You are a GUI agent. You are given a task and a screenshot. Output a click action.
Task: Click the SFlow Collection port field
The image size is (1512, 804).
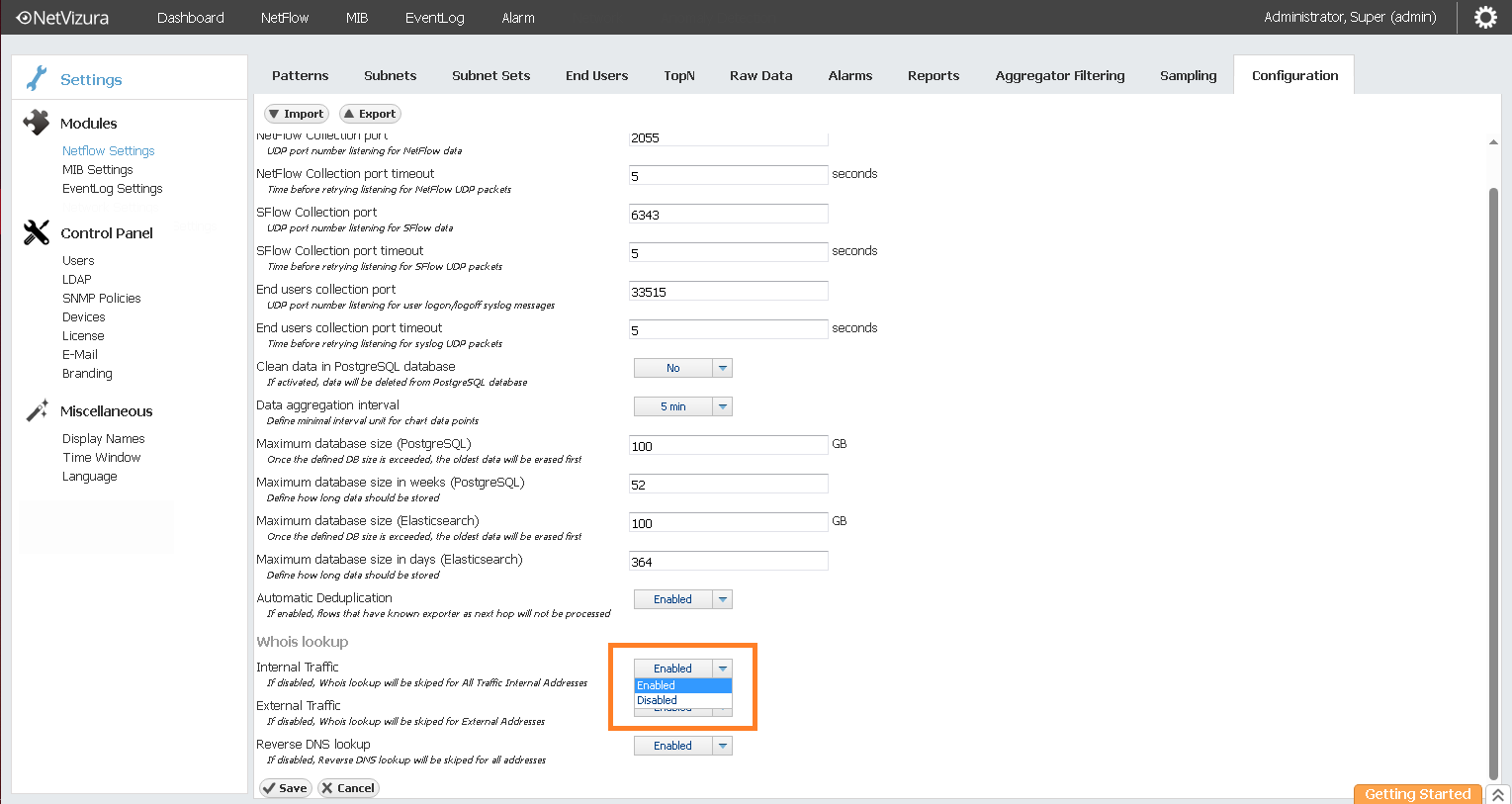pyautogui.click(x=728, y=215)
